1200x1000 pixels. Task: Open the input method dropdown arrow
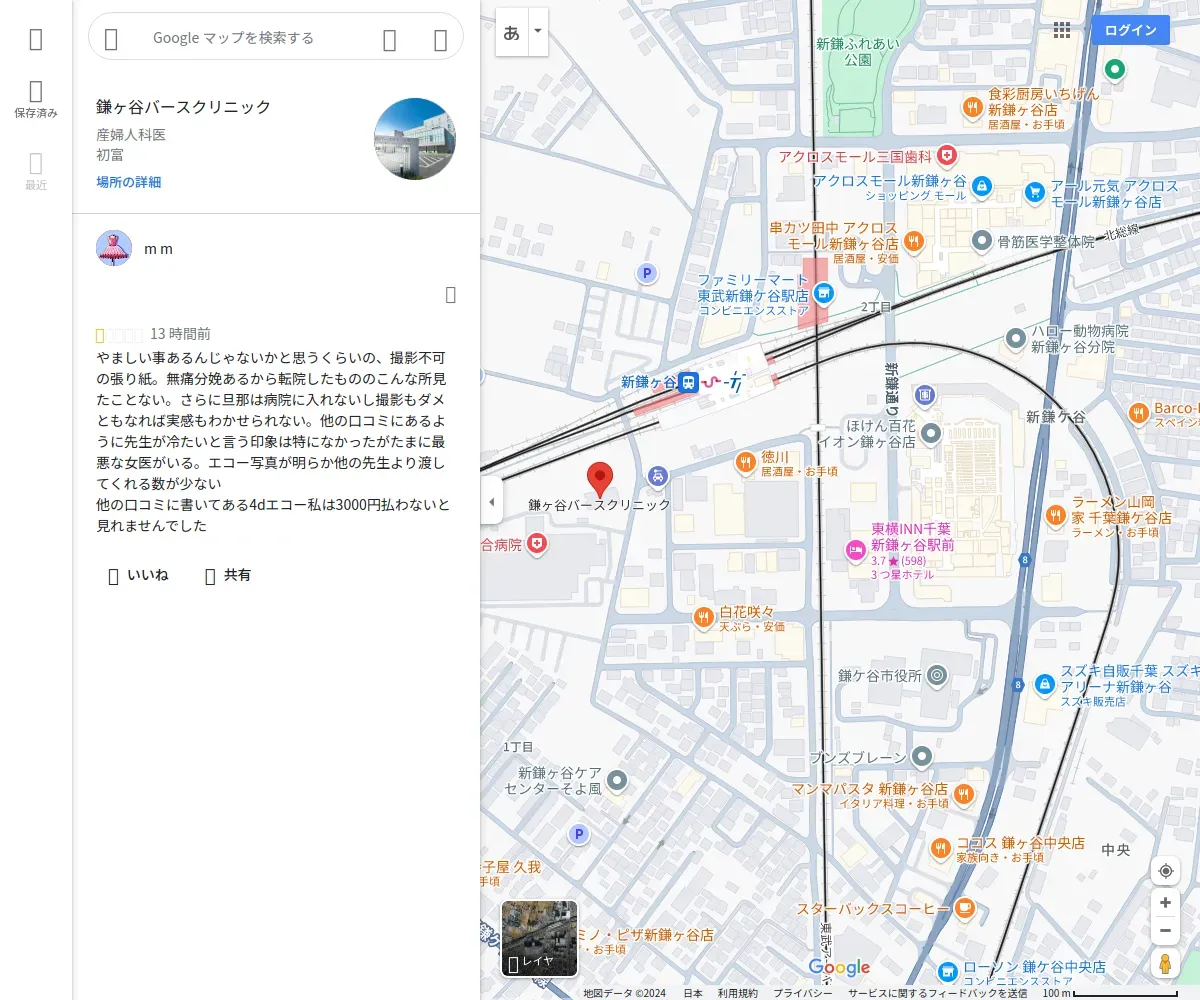coord(538,32)
